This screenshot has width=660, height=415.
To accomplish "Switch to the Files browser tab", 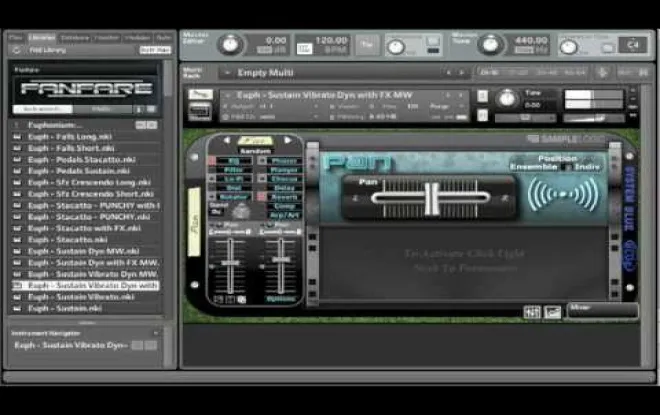I will click(x=16, y=37).
